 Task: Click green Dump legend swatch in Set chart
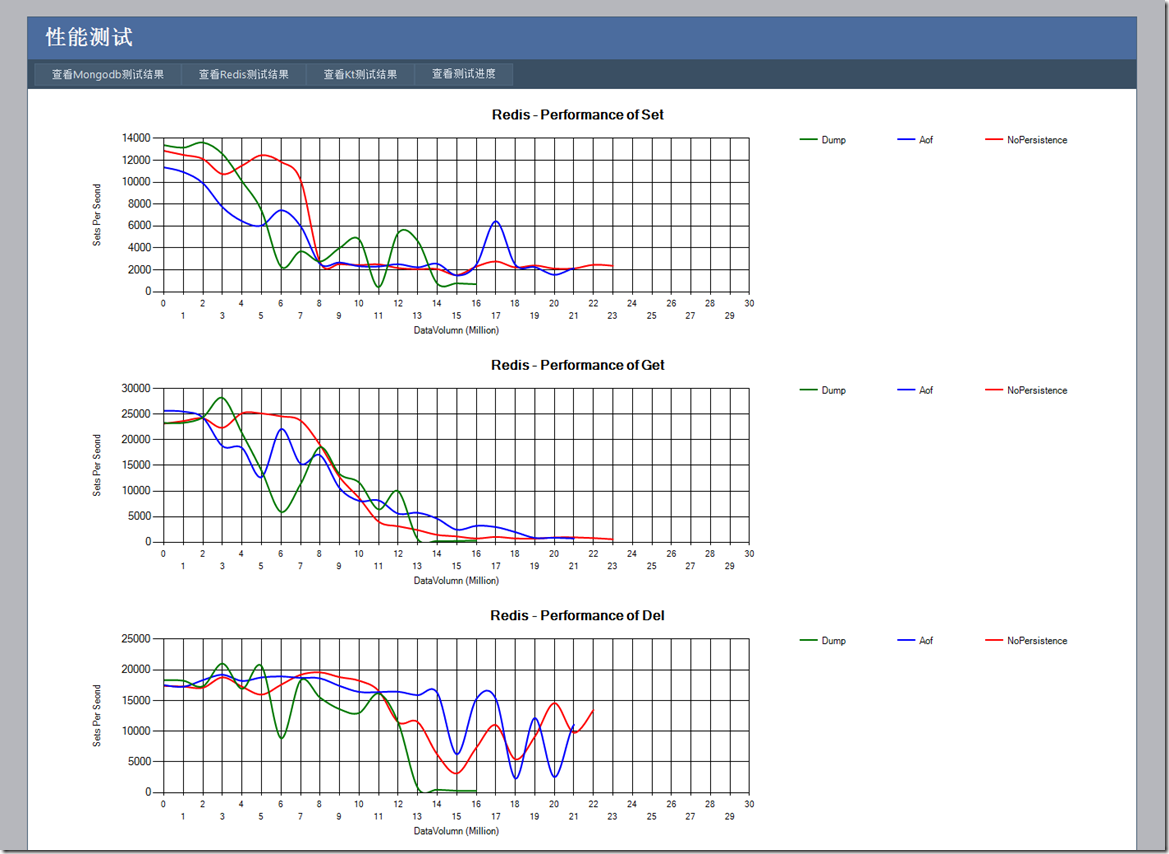pos(808,139)
